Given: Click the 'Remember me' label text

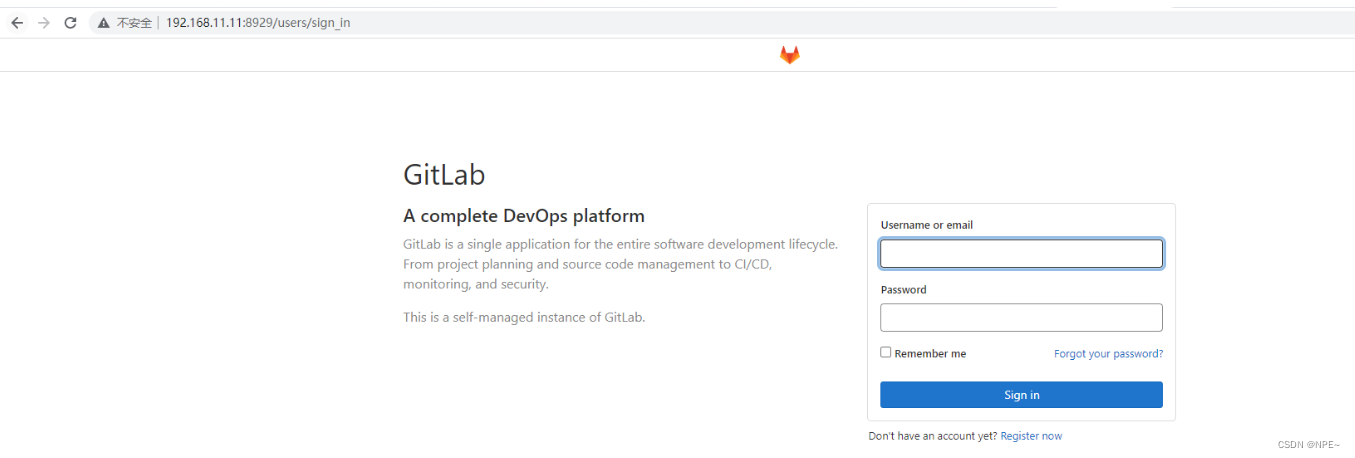Looking at the screenshot, I should click(x=930, y=354).
